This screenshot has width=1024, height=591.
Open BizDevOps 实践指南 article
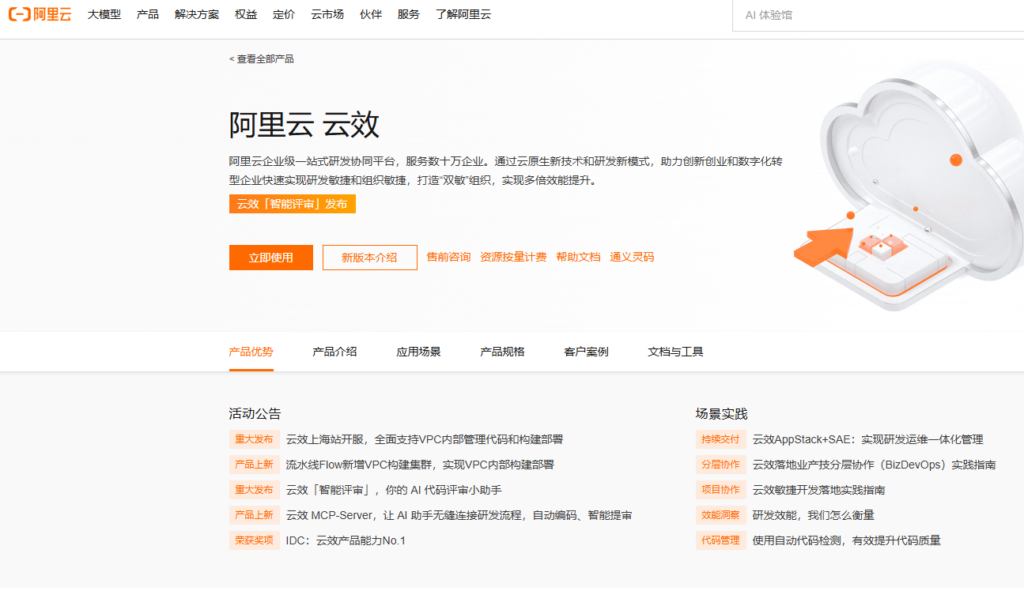point(874,464)
